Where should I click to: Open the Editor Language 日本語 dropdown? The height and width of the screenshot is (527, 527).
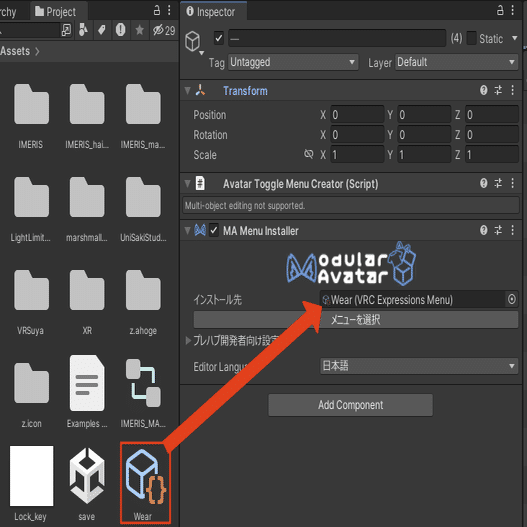click(418, 366)
